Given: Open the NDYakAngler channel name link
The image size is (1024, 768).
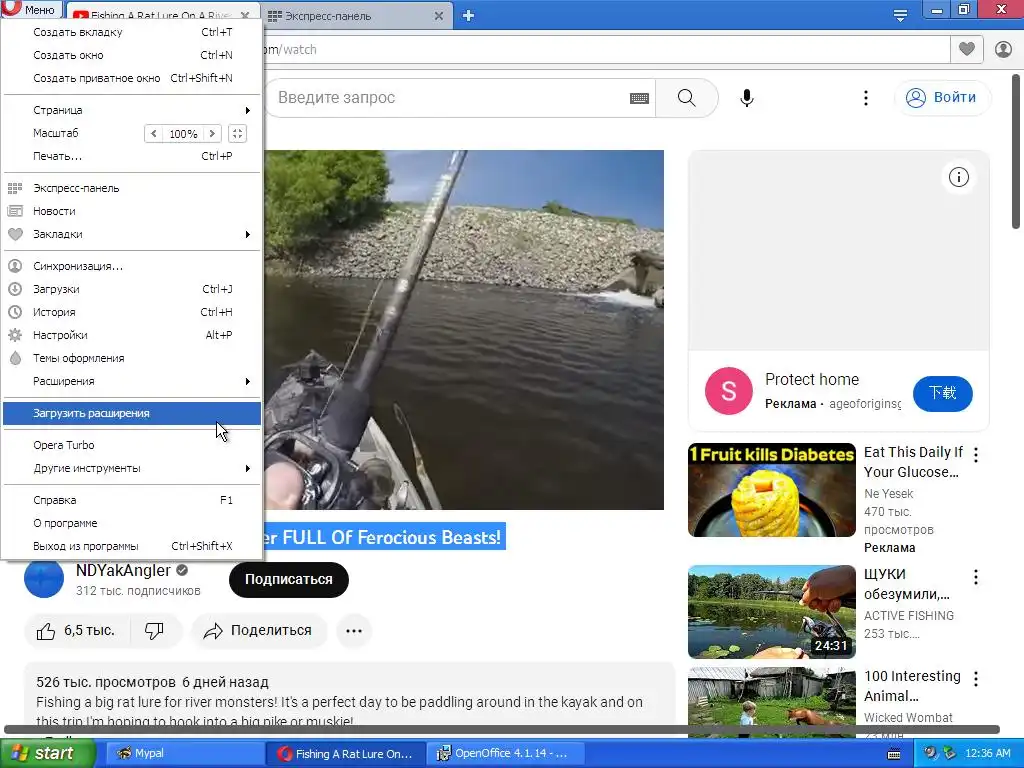Looking at the screenshot, I should point(123,570).
